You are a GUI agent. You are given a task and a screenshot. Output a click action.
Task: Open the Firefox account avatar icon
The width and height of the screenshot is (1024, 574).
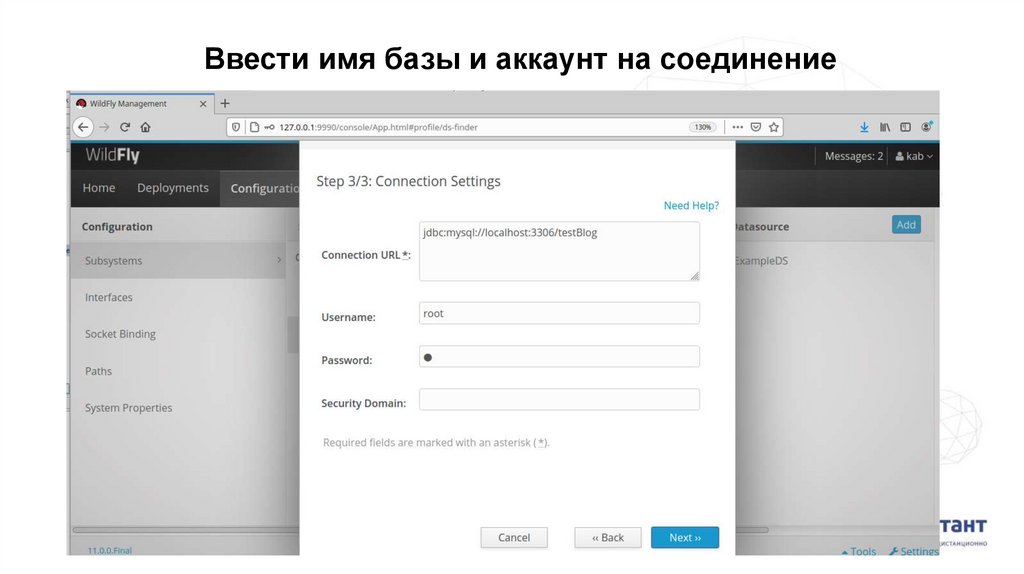(x=927, y=127)
